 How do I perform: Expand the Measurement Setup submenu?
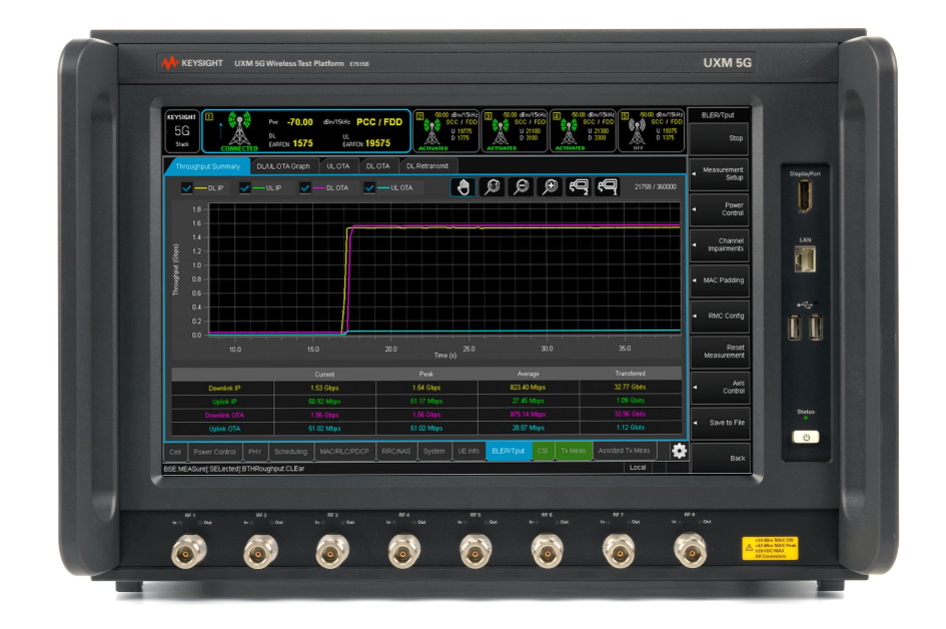(x=719, y=174)
